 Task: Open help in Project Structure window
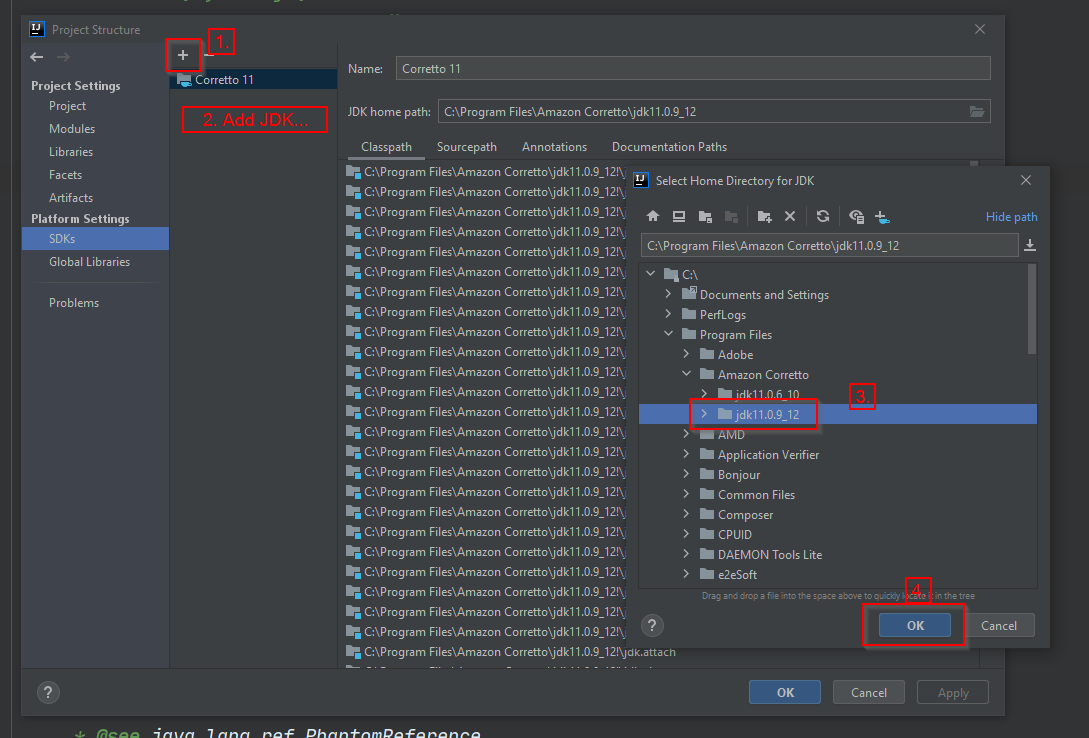click(x=48, y=692)
